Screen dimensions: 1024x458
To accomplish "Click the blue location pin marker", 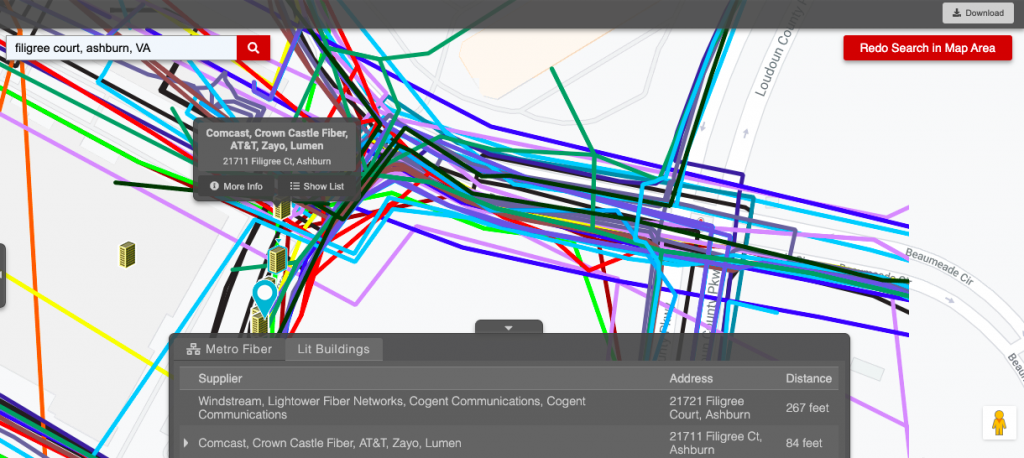I will click(264, 296).
